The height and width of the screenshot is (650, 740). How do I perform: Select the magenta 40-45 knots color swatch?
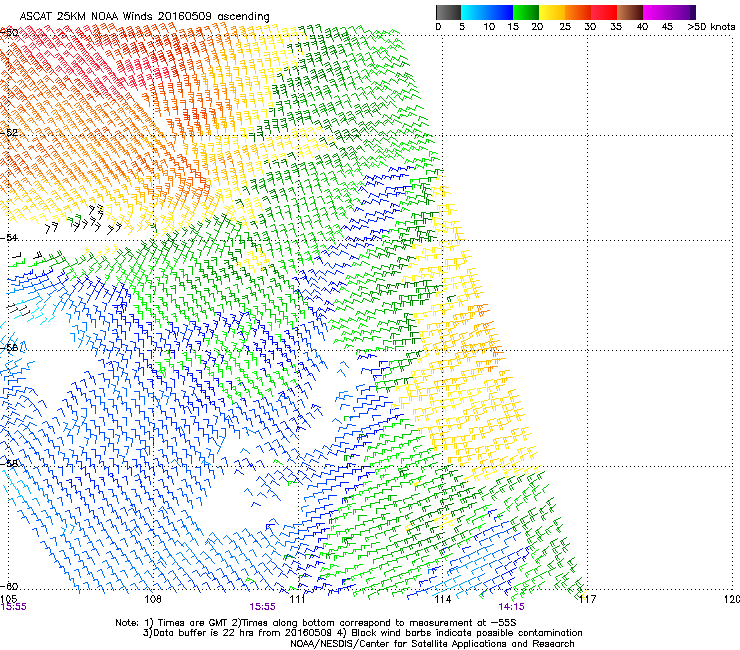[x=656, y=12]
